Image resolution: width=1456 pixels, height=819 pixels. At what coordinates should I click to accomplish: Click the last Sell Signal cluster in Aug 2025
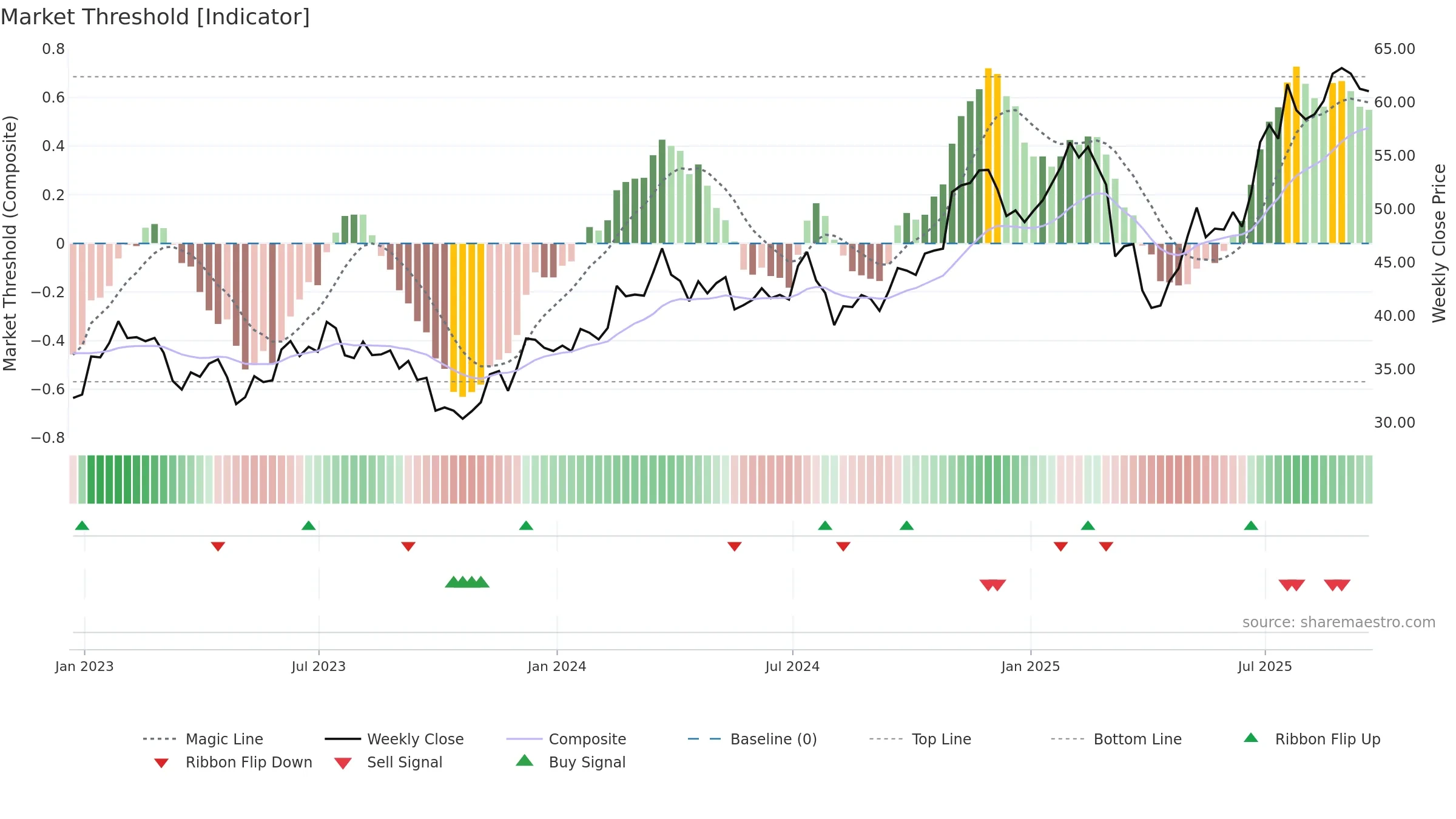click(1337, 585)
